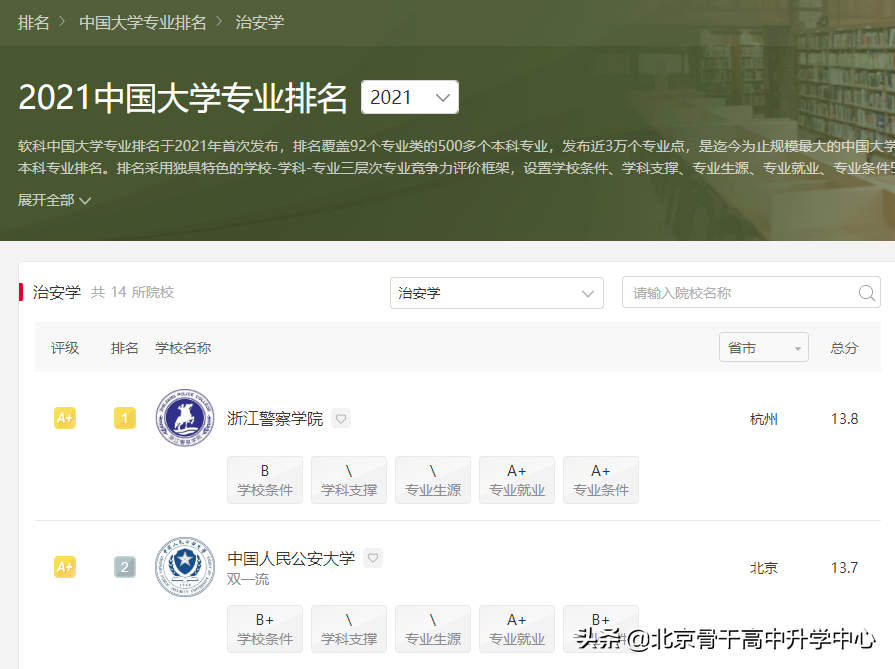Click the search magnifier icon

point(866,293)
